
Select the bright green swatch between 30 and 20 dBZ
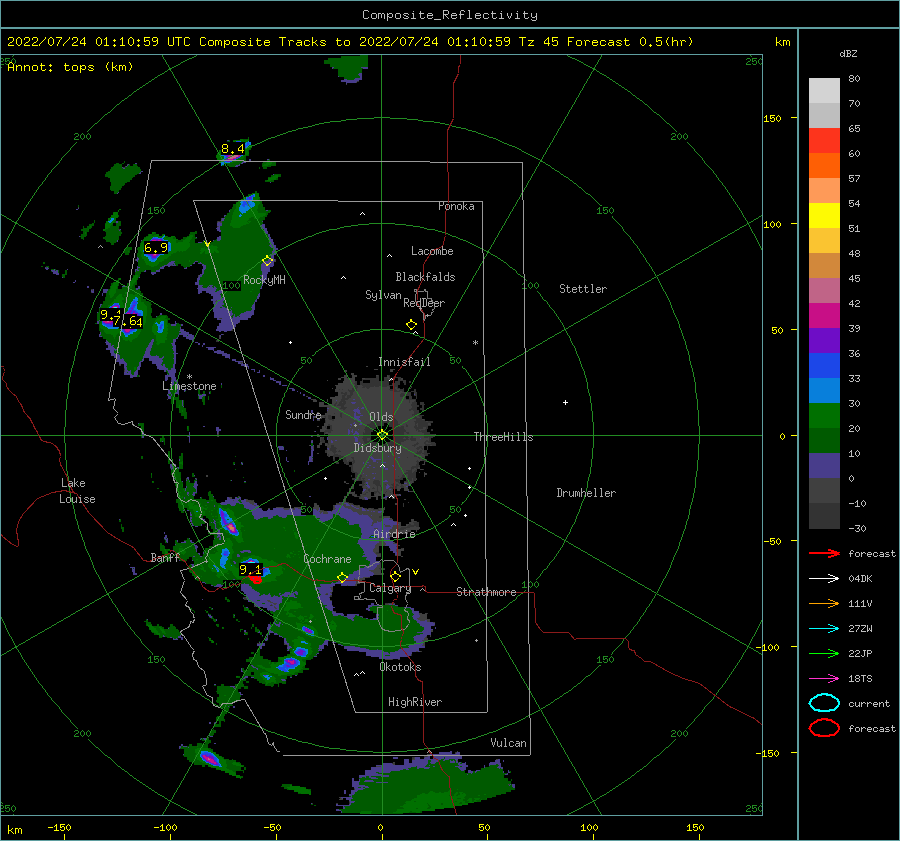tap(824, 416)
